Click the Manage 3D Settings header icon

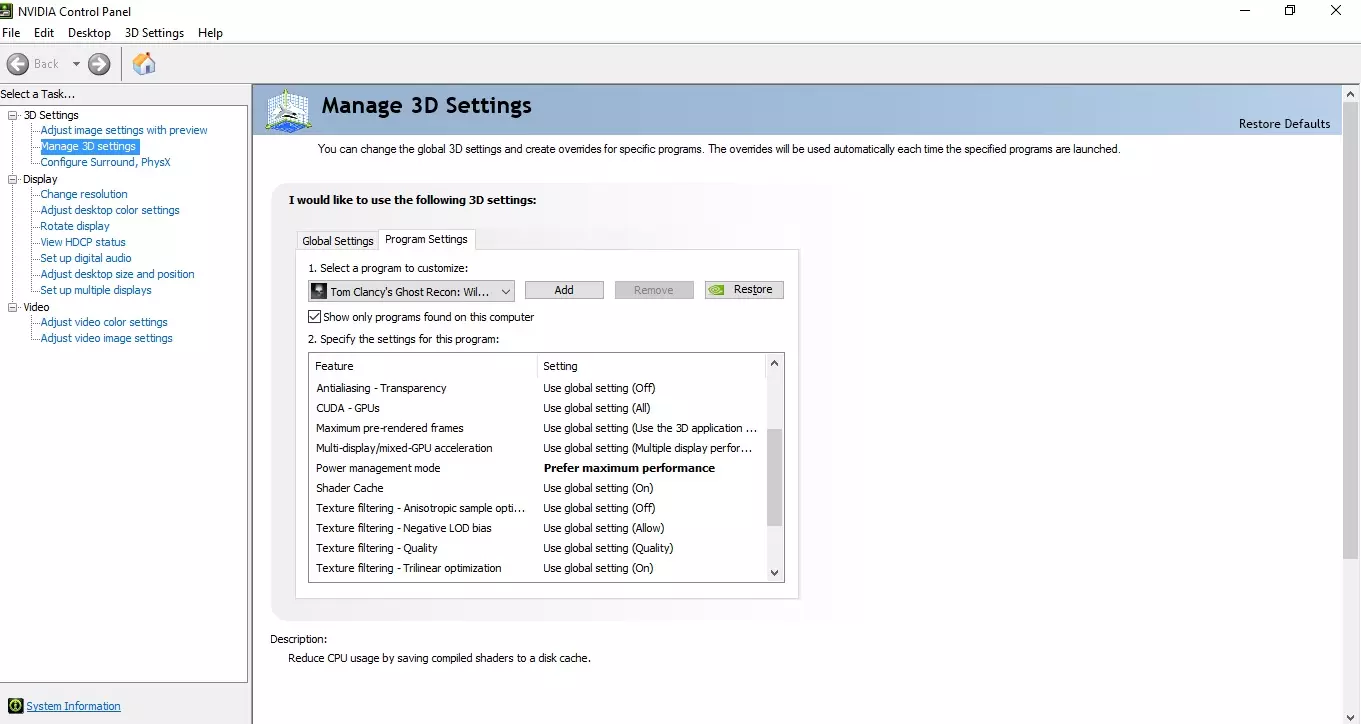[289, 109]
